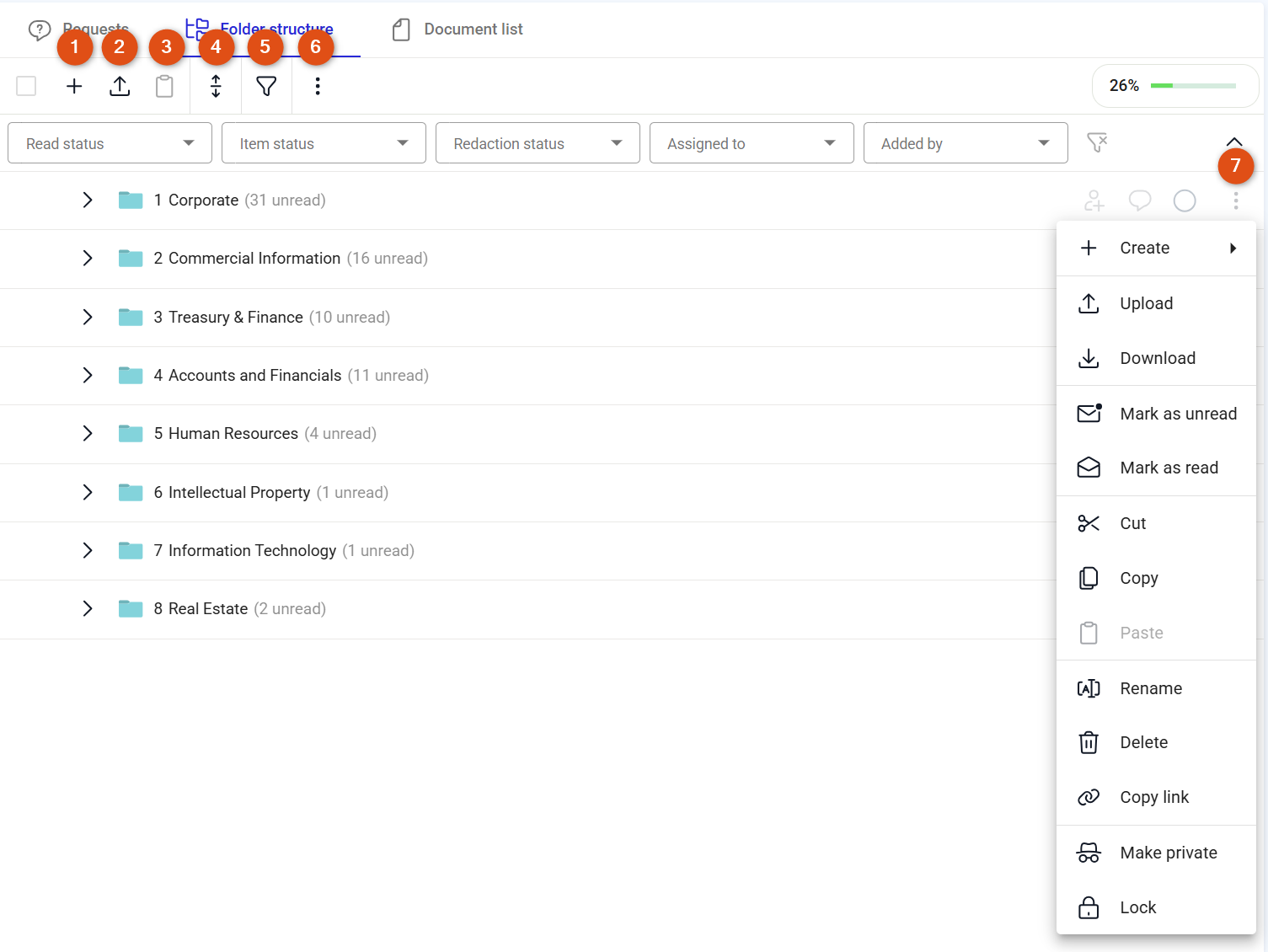The image size is (1268, 952).
Task: Switch to the Document list tab
Action: (x=457, y=29)
